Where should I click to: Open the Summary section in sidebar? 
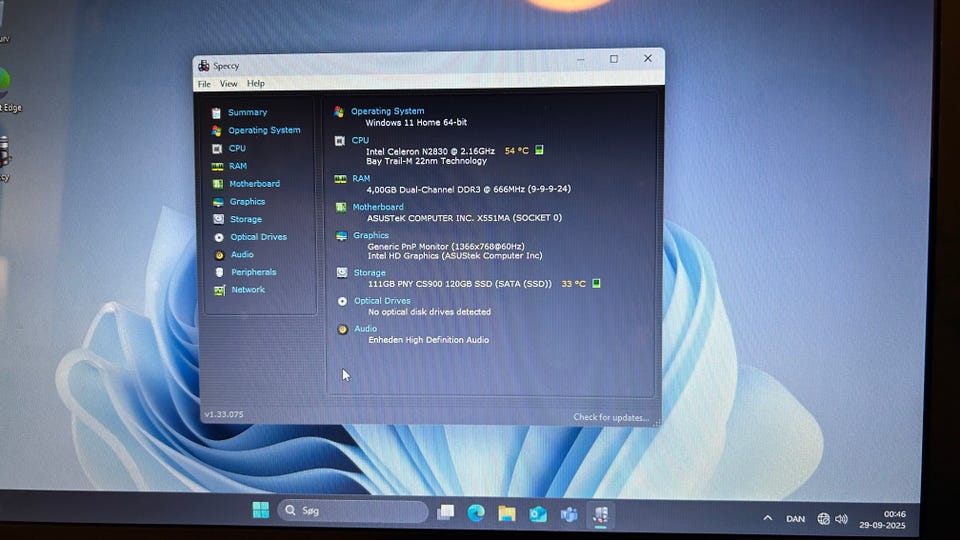[x=247, y=112]
